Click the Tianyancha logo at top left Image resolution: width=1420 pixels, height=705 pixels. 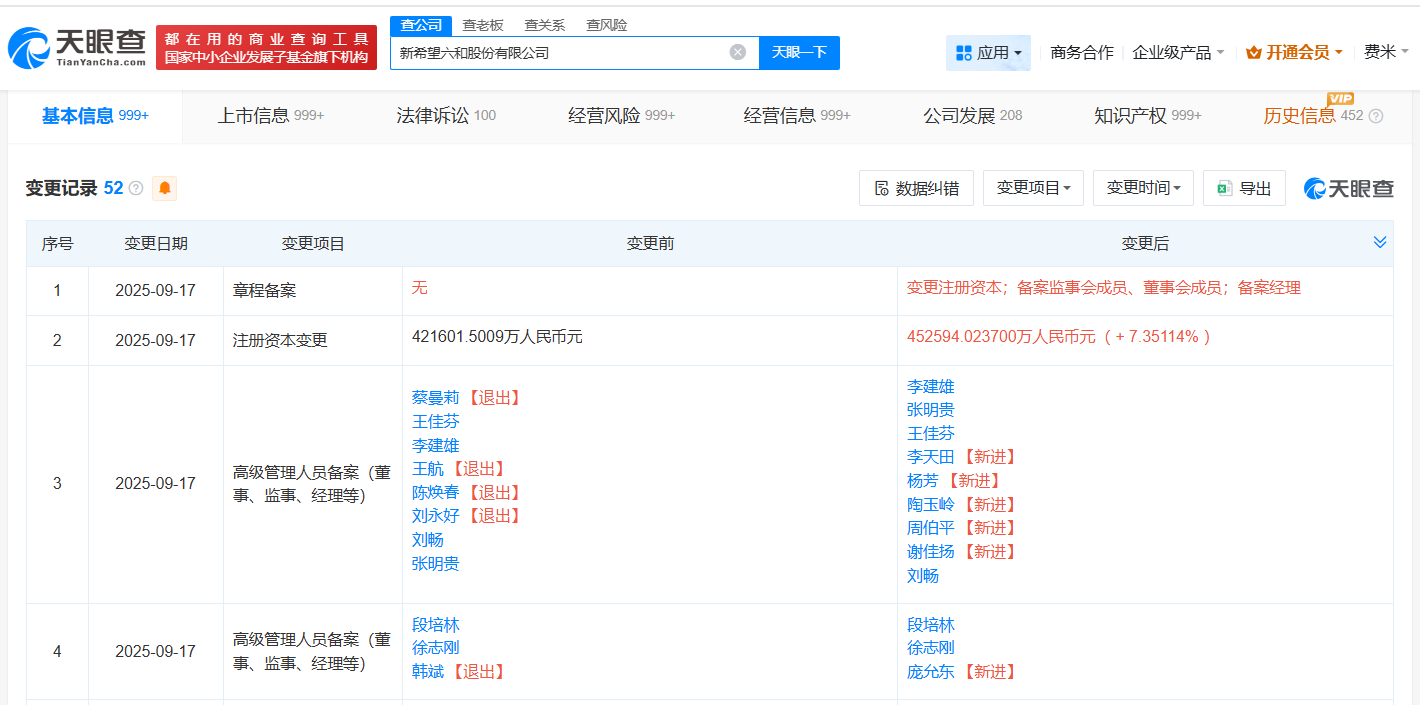77,47
